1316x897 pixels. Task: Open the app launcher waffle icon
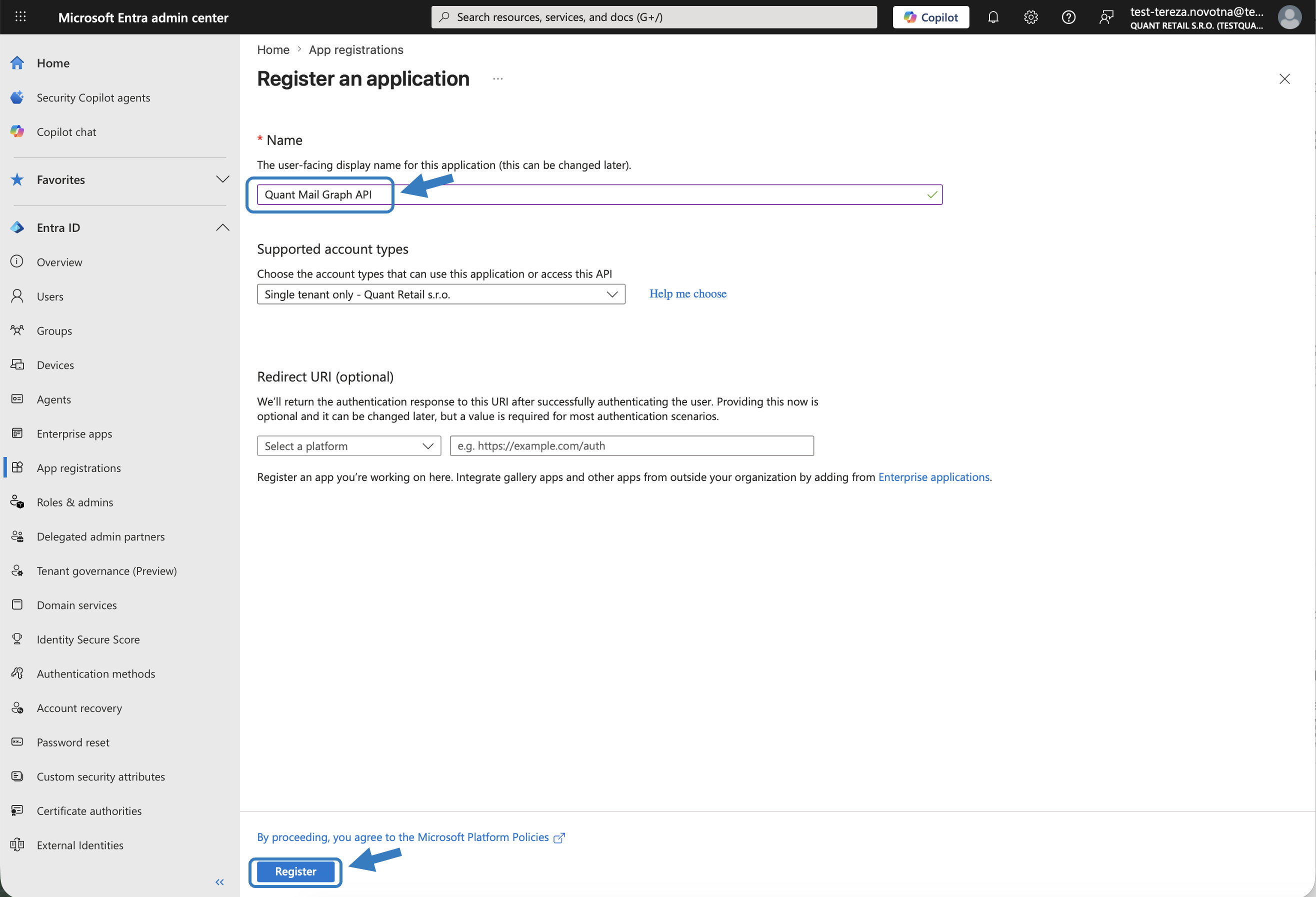point(20,17)
